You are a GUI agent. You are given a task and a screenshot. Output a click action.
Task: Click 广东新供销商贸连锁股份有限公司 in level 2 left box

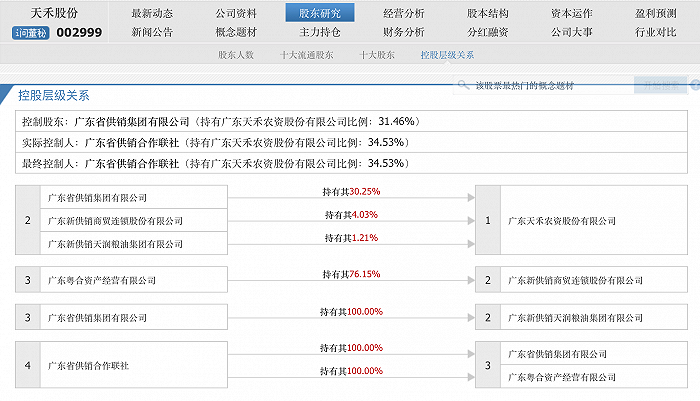click(116, 221)
